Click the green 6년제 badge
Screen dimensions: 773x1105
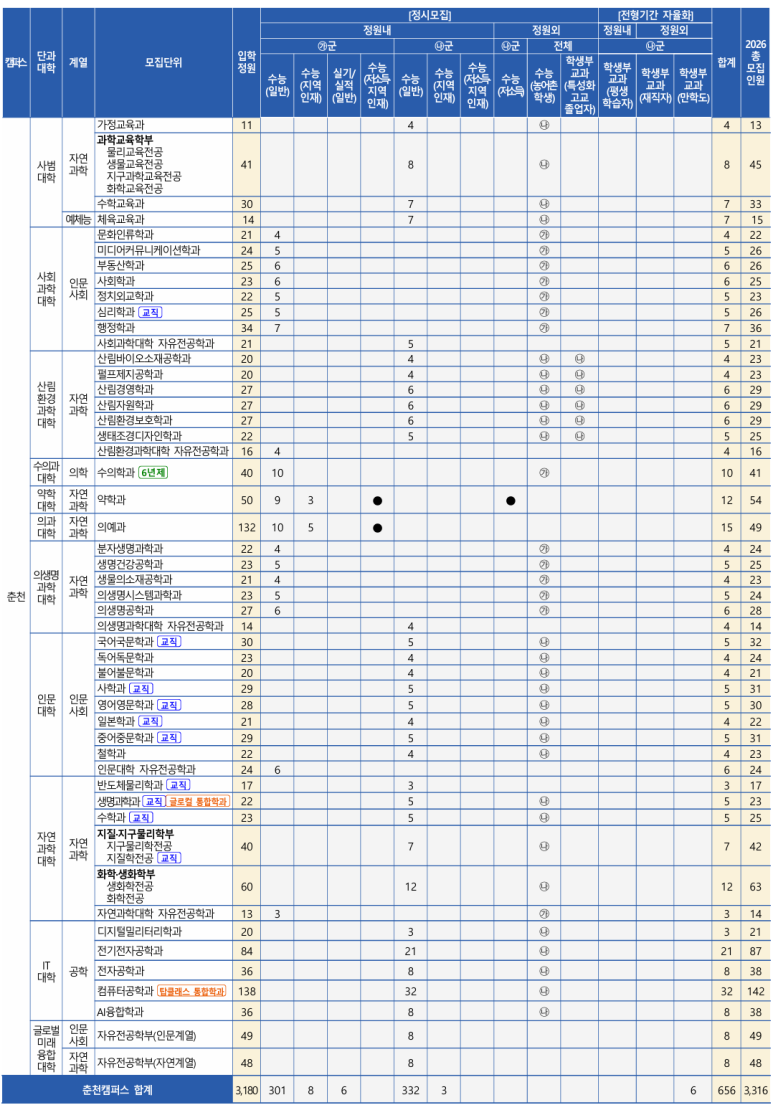tap(153, 473)
